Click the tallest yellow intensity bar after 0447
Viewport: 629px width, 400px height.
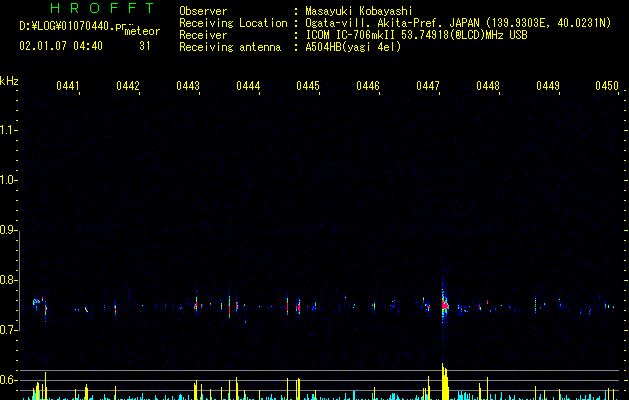tap(443, 381)
